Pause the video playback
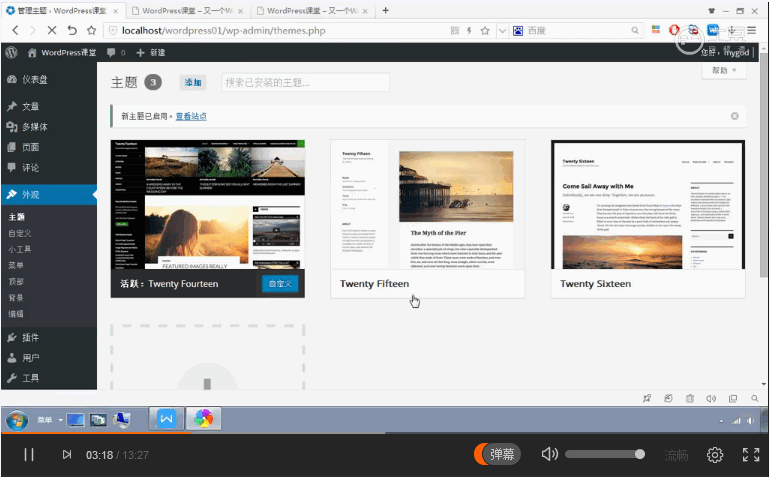This screenshot has height=477, width=769. 29,455
